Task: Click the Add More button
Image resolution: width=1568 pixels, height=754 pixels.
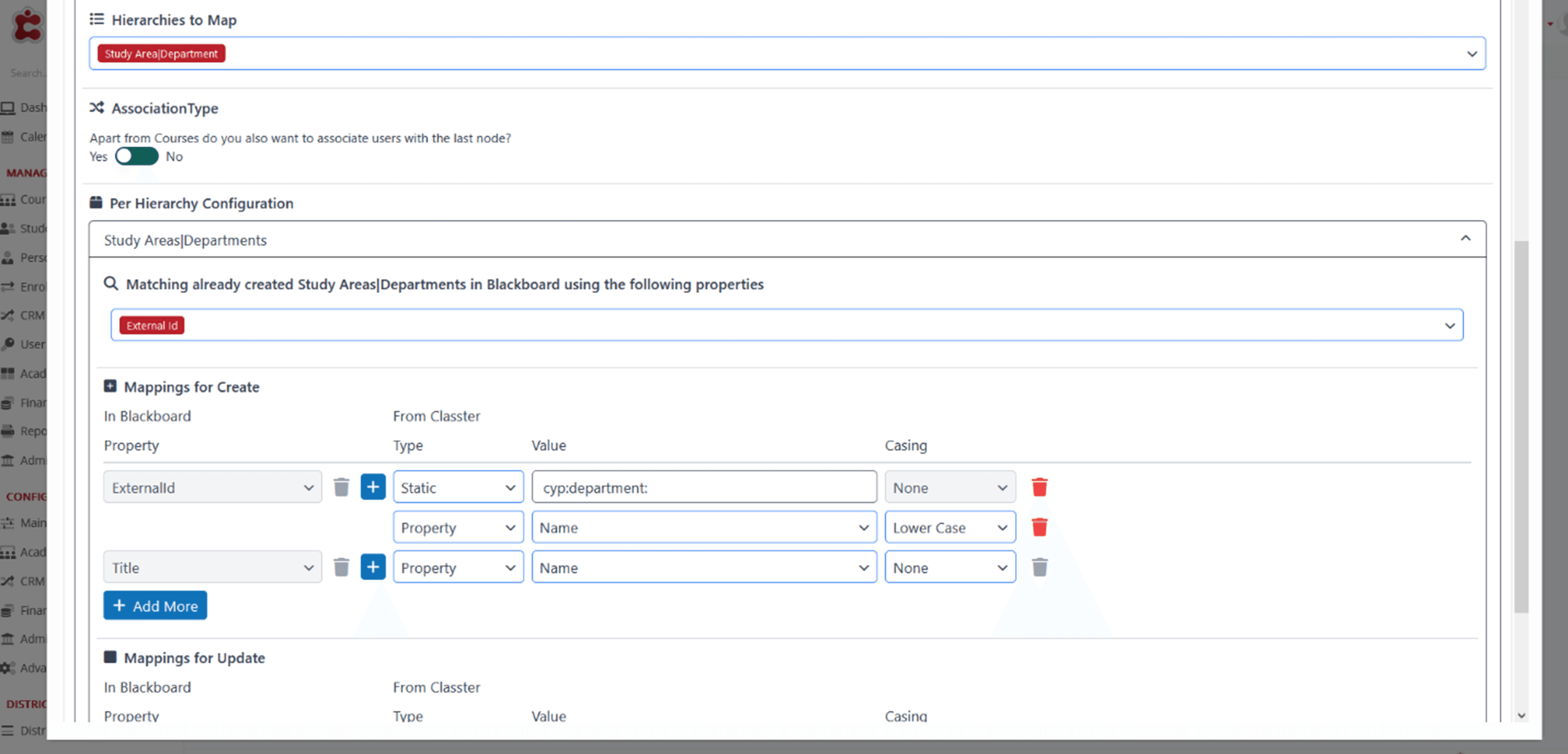Action: point(154,605)
